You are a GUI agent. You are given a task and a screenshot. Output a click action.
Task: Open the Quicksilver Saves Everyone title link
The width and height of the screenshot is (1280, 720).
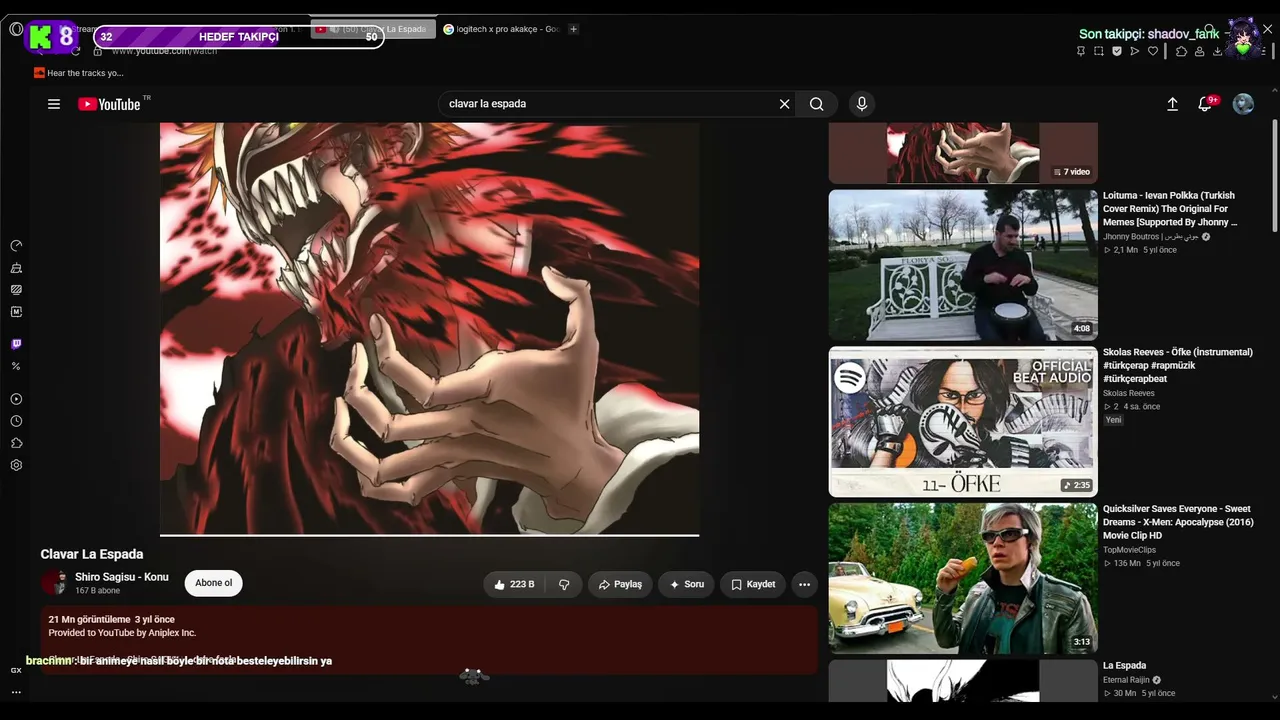(x=1178, y=522)
